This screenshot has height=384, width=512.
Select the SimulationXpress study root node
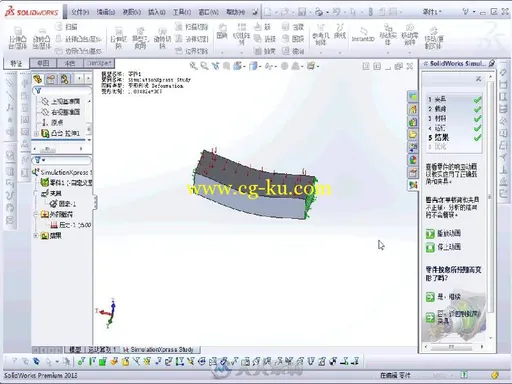tap(63, 172)
